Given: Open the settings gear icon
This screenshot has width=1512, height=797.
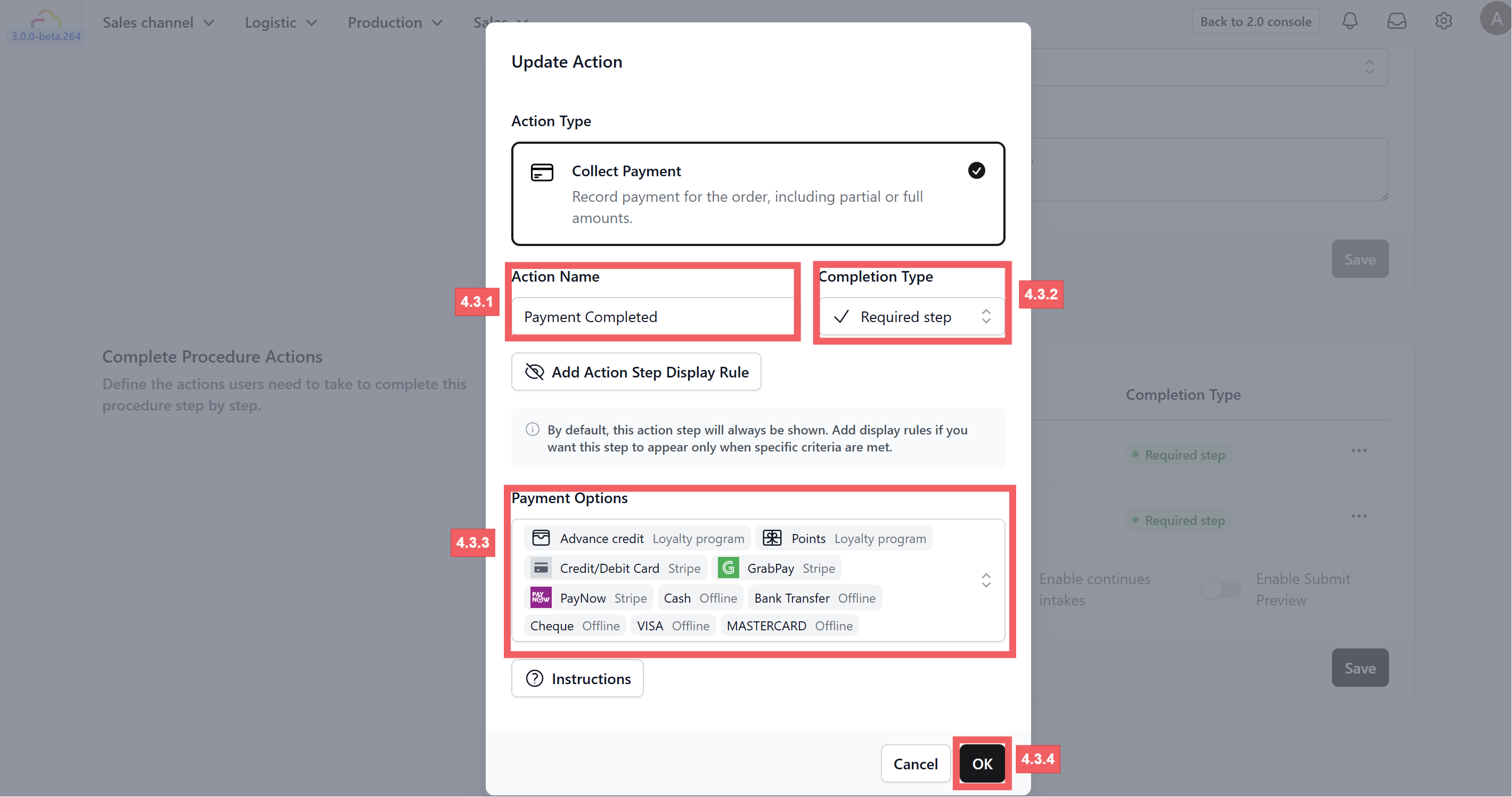Looking at the screenshot, I should 1443,22.
